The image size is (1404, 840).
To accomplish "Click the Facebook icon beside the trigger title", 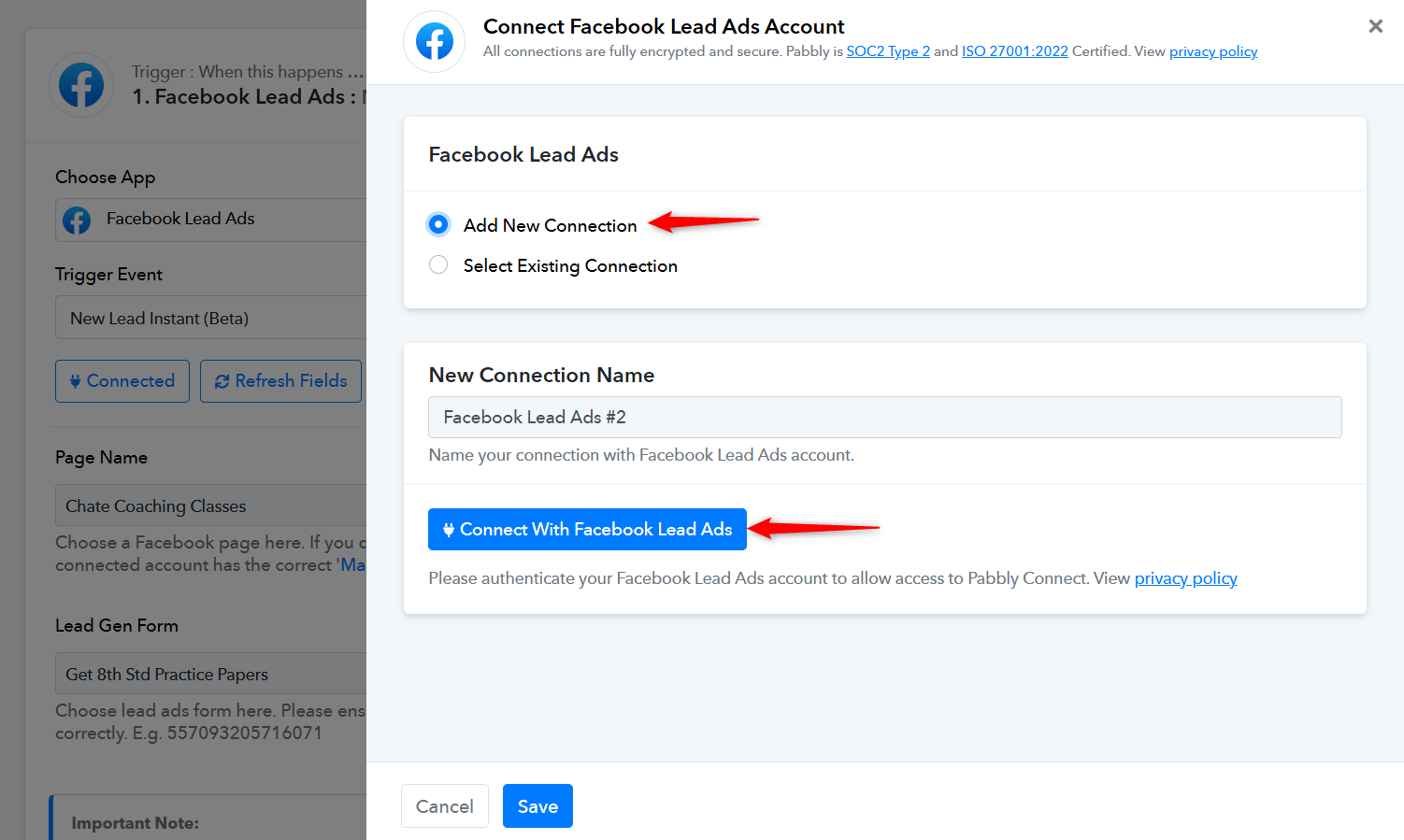I will [81, 85].
